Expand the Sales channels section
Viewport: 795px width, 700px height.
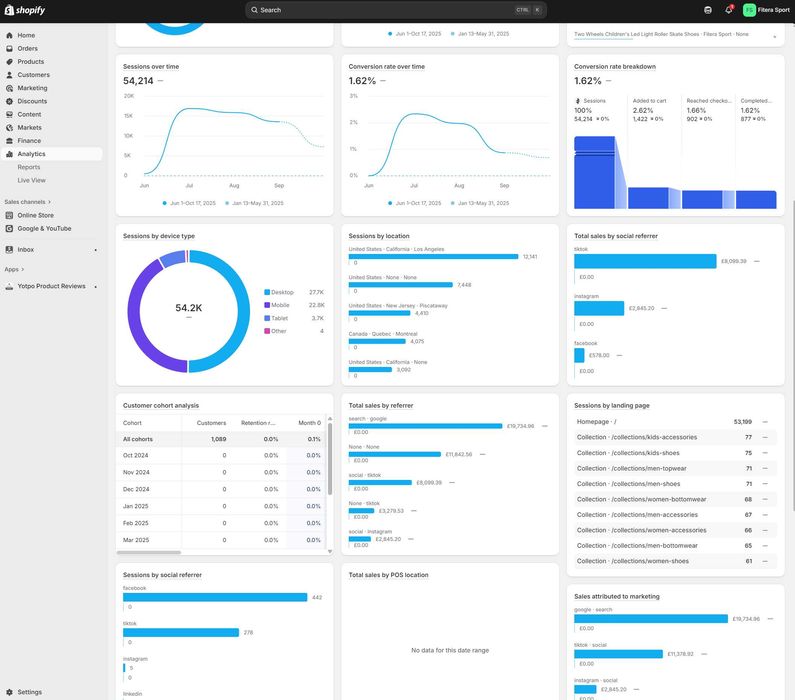coord(28,202)
